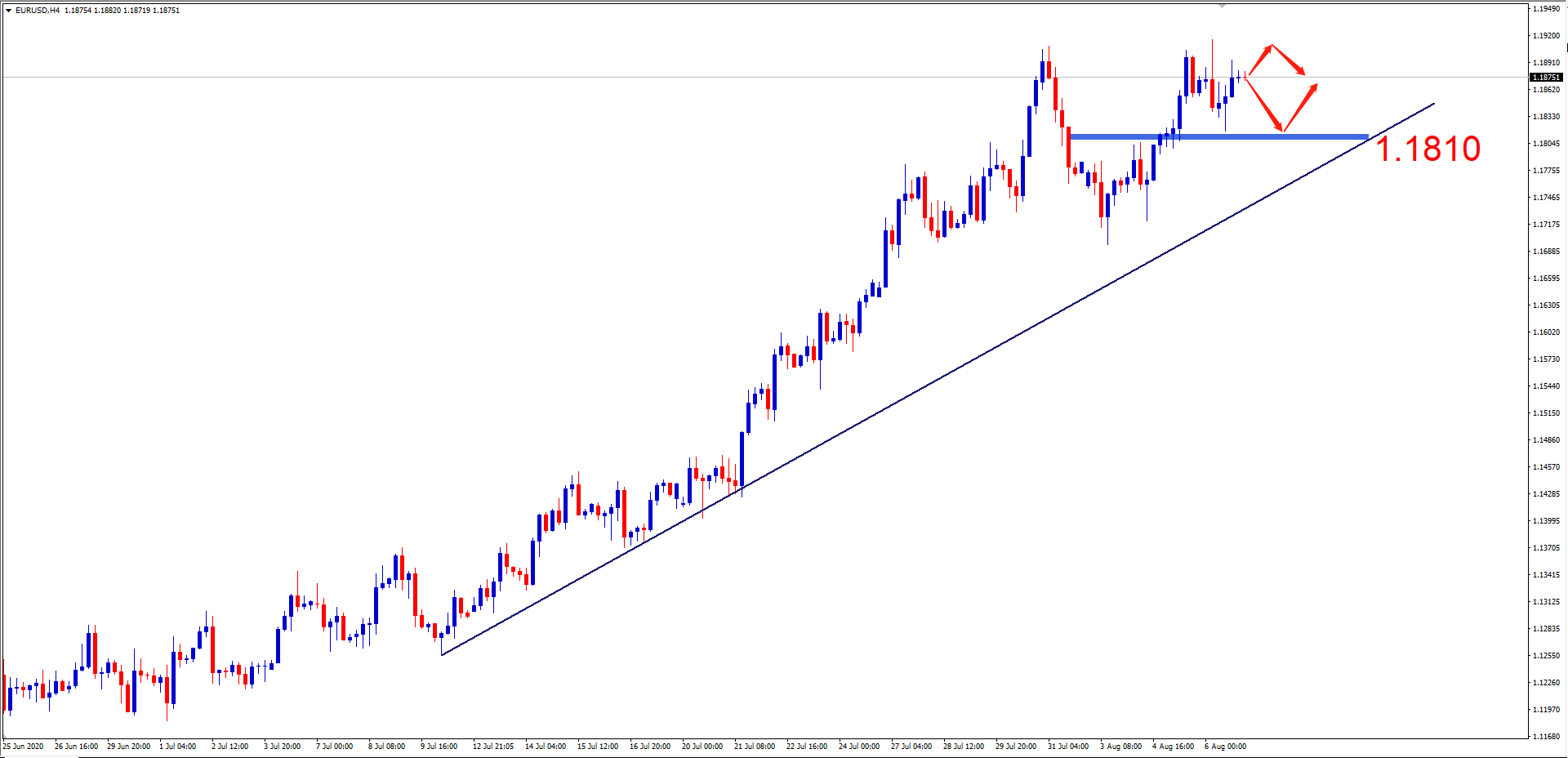
Task: Click the 25 Jun 2020 date label
Action: (x=24, y=747)
